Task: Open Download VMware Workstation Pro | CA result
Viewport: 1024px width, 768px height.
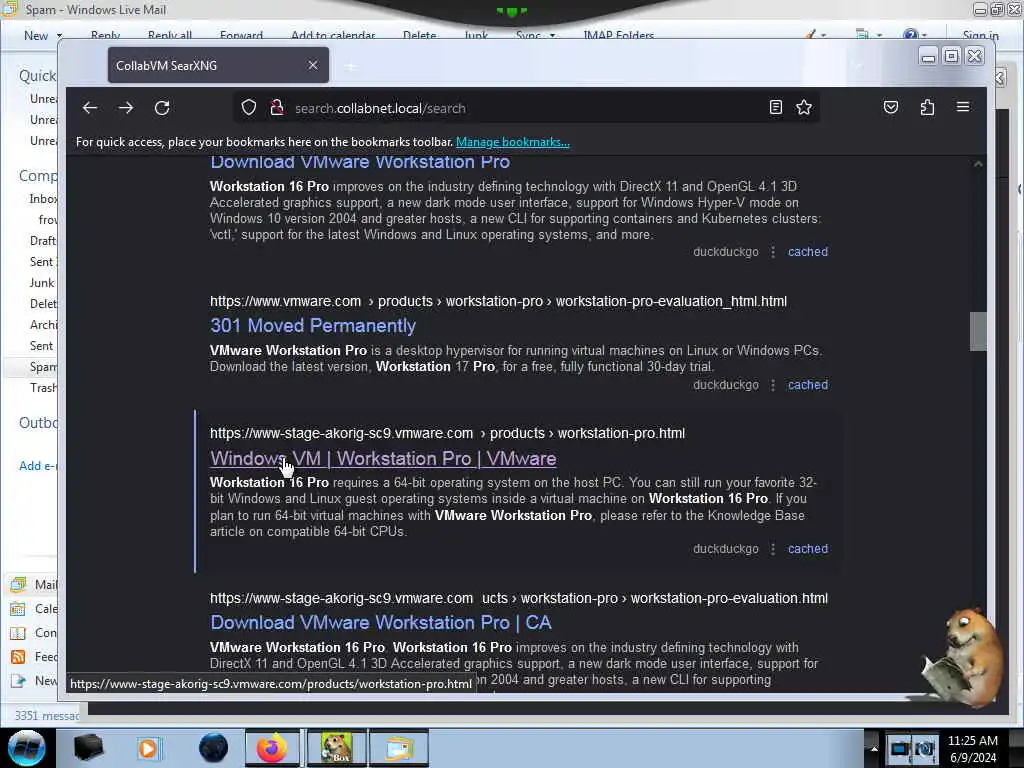Action: (x=381, y=622)
